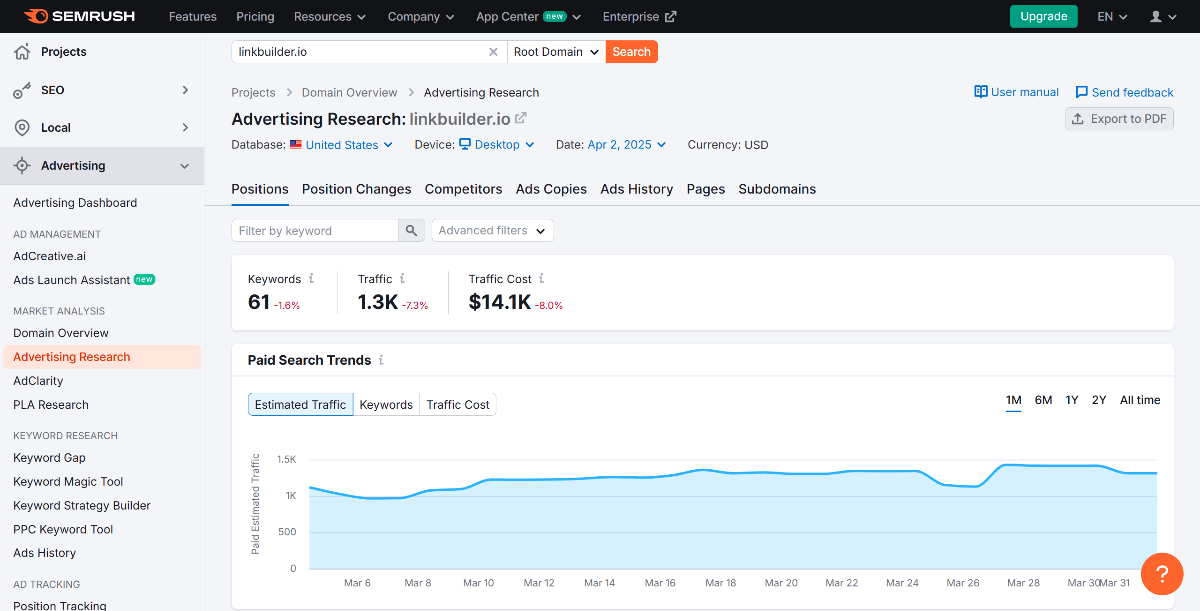Select the All time range
Screen dimensions: 1200x611
1140,400
